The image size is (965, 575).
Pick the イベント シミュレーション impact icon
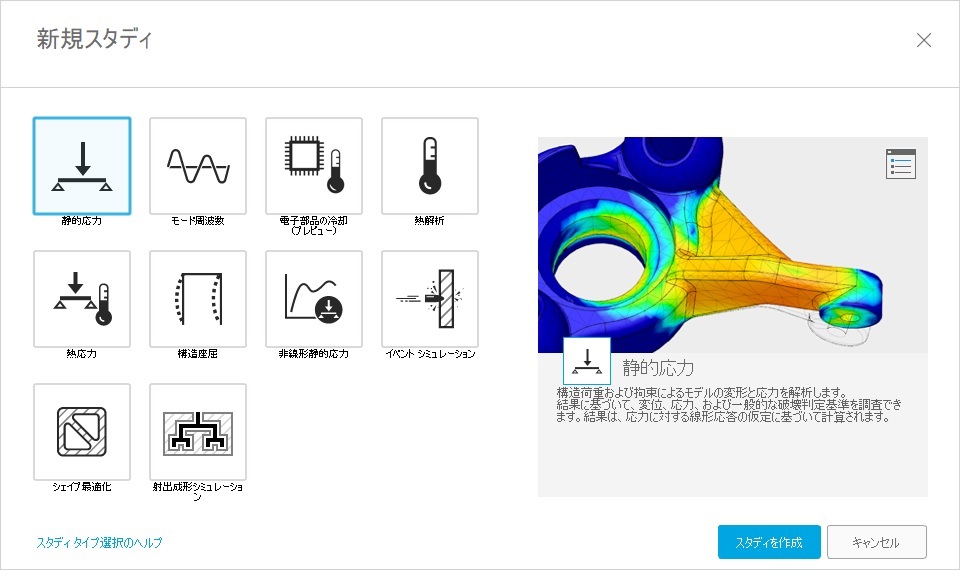(x=430, y=299)
